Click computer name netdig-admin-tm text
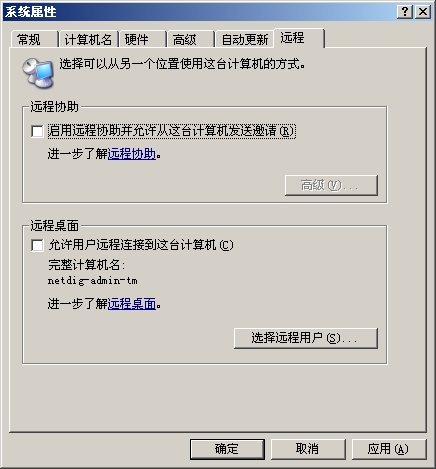 tap(93, 281)
